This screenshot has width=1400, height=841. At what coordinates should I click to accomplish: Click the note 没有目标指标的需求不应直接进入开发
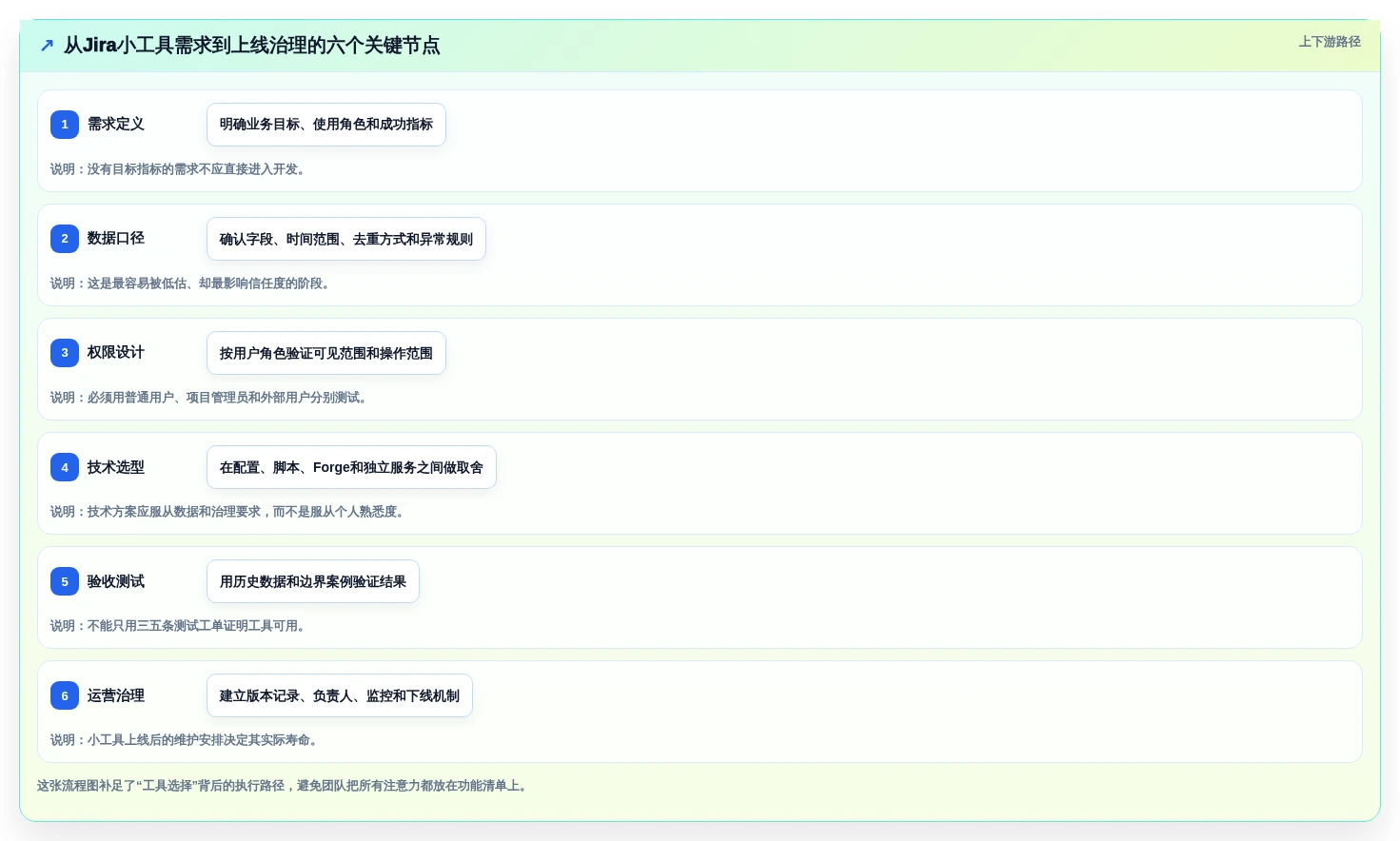pyautogui.click(x=180, y=169)
